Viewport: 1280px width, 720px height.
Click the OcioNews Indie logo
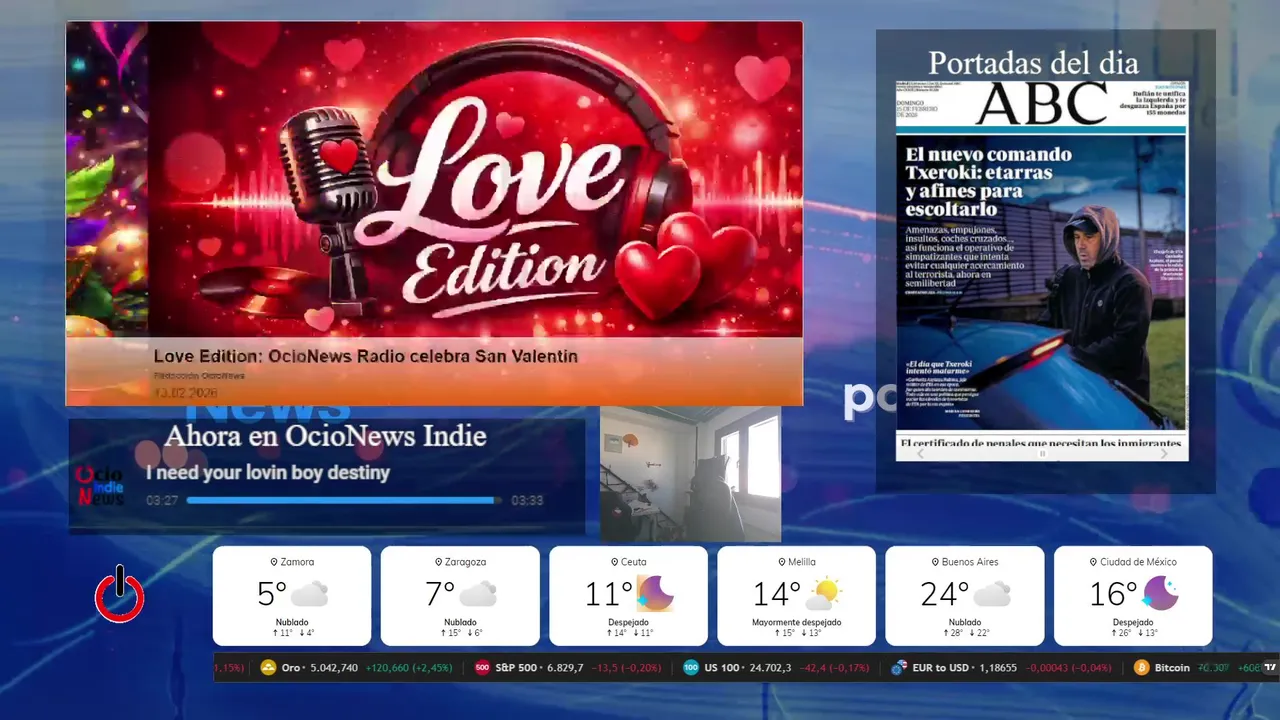[100, 485]
